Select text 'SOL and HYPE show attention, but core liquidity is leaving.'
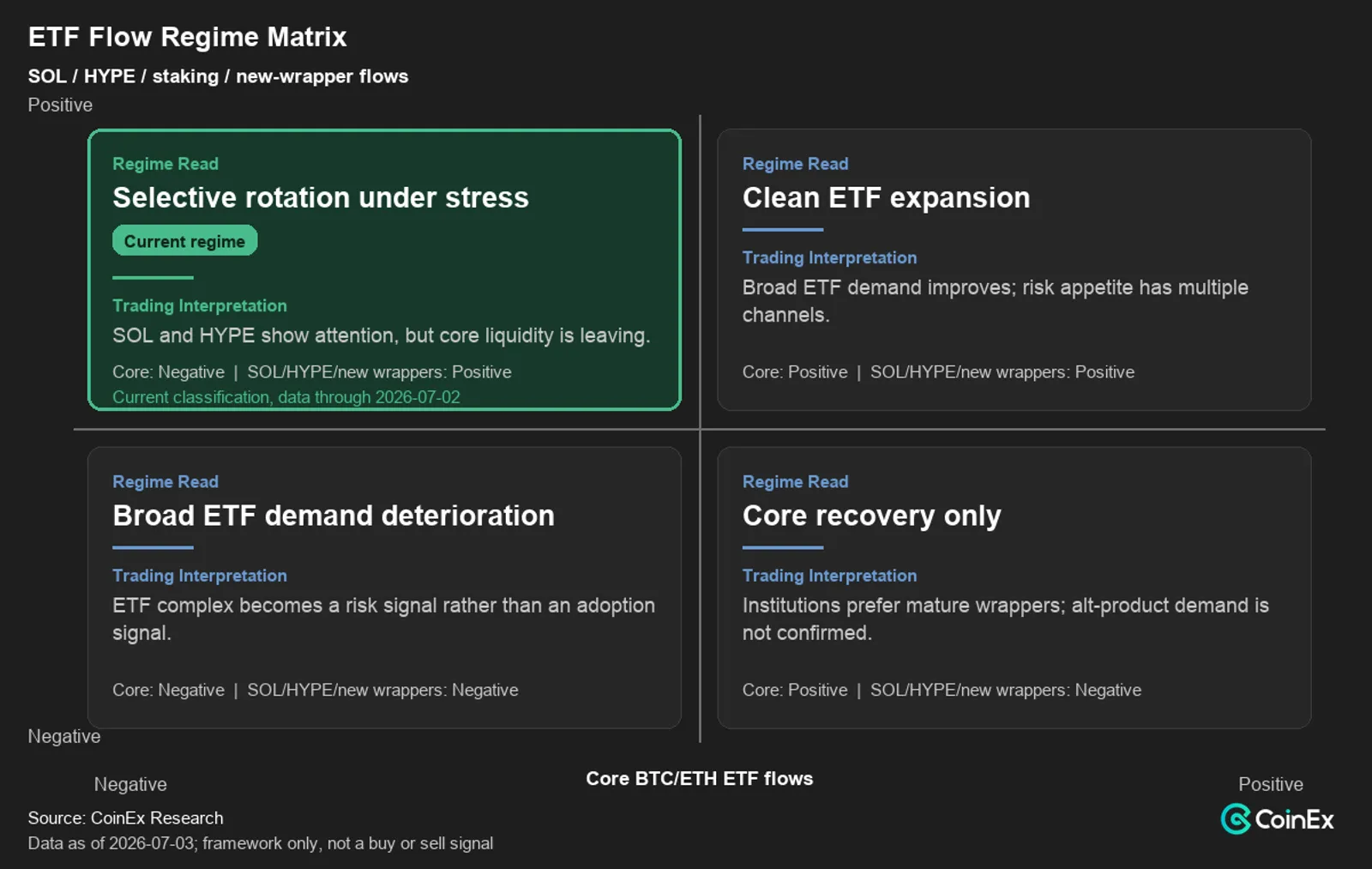The width and height of the screenshot is (1372, 869). [382, 335]
